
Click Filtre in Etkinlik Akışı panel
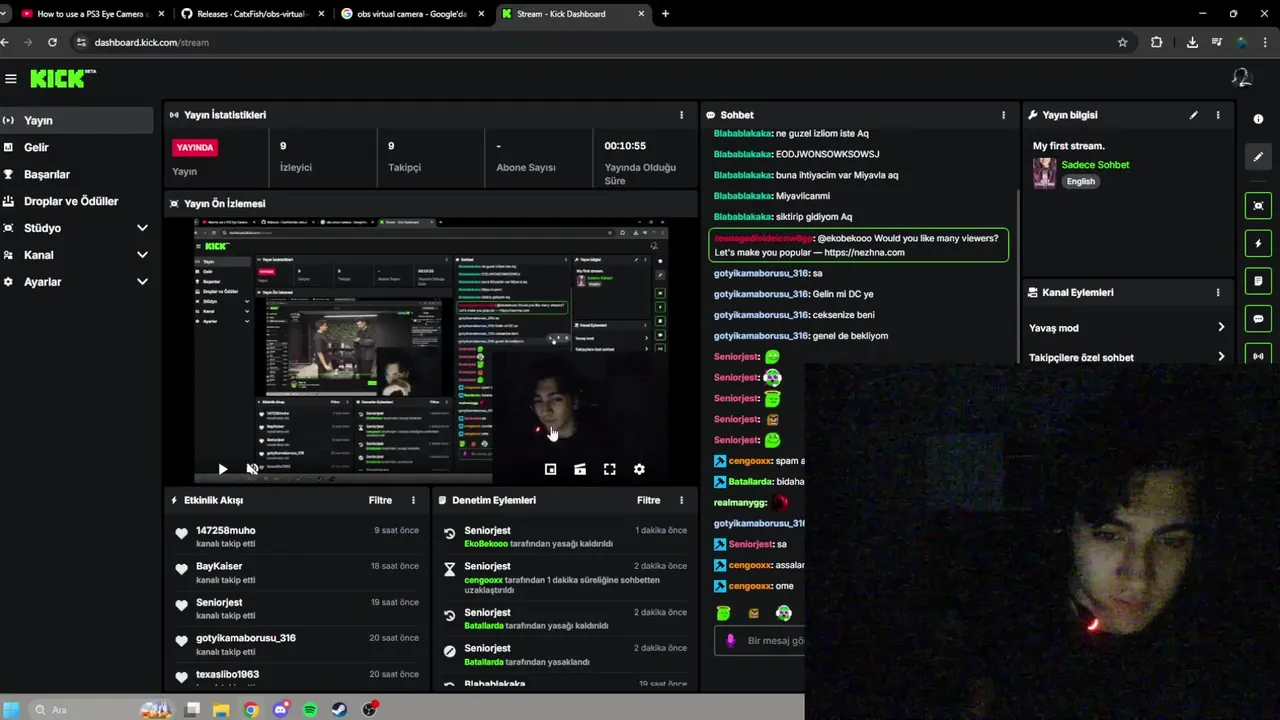coord(380,500)
